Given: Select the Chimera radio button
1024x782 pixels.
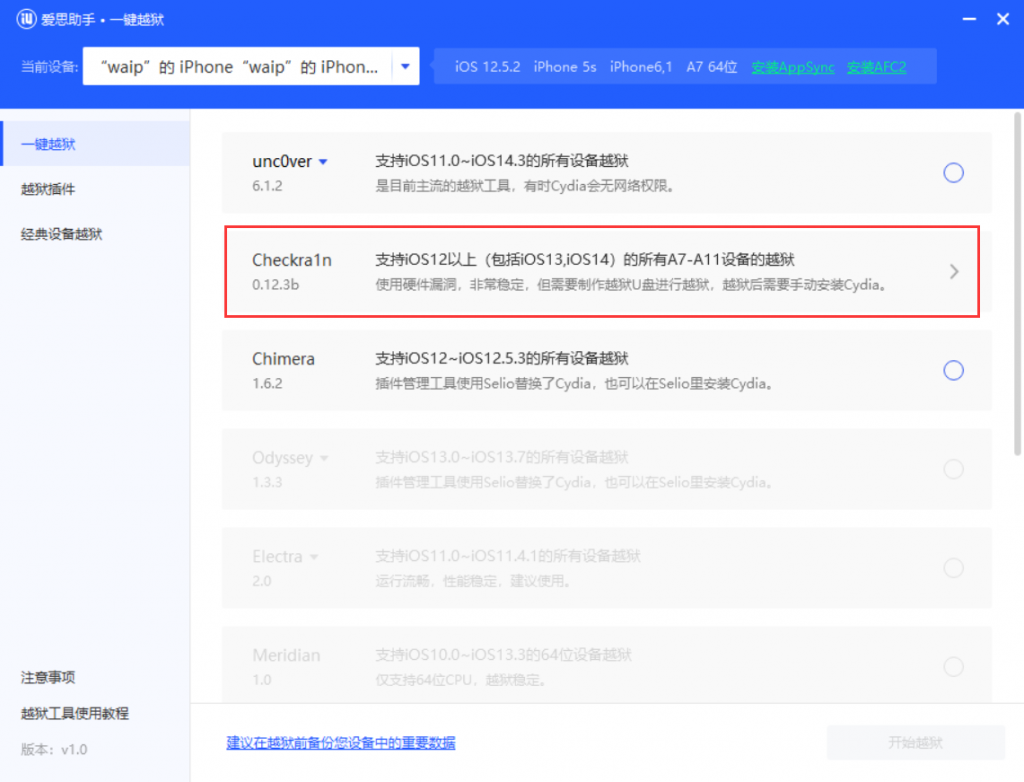Looking at the screenshot, I should pos(953,370).
